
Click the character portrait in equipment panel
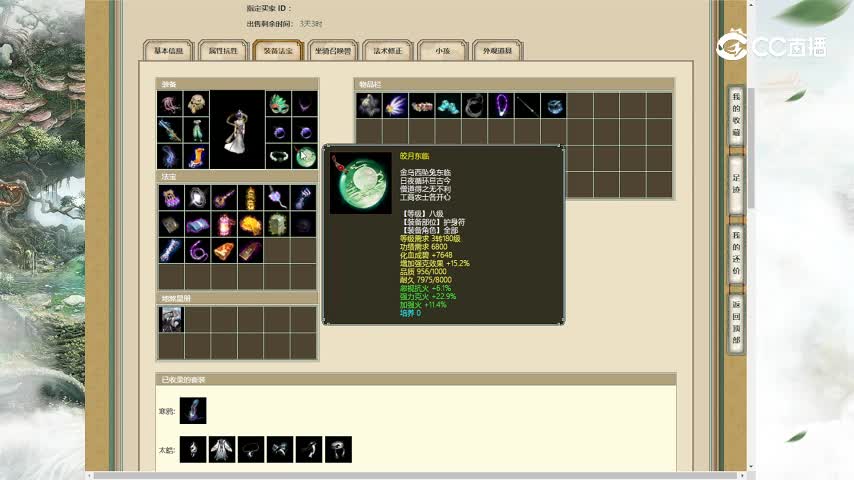tap(237, 130)
